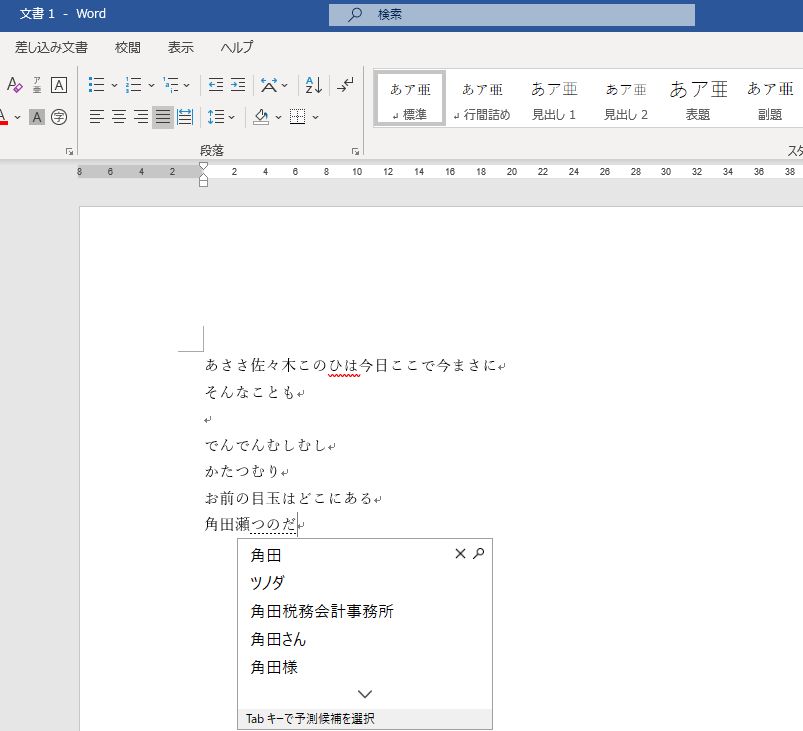Align text right
Screen dimensions: 803x731
141,117
